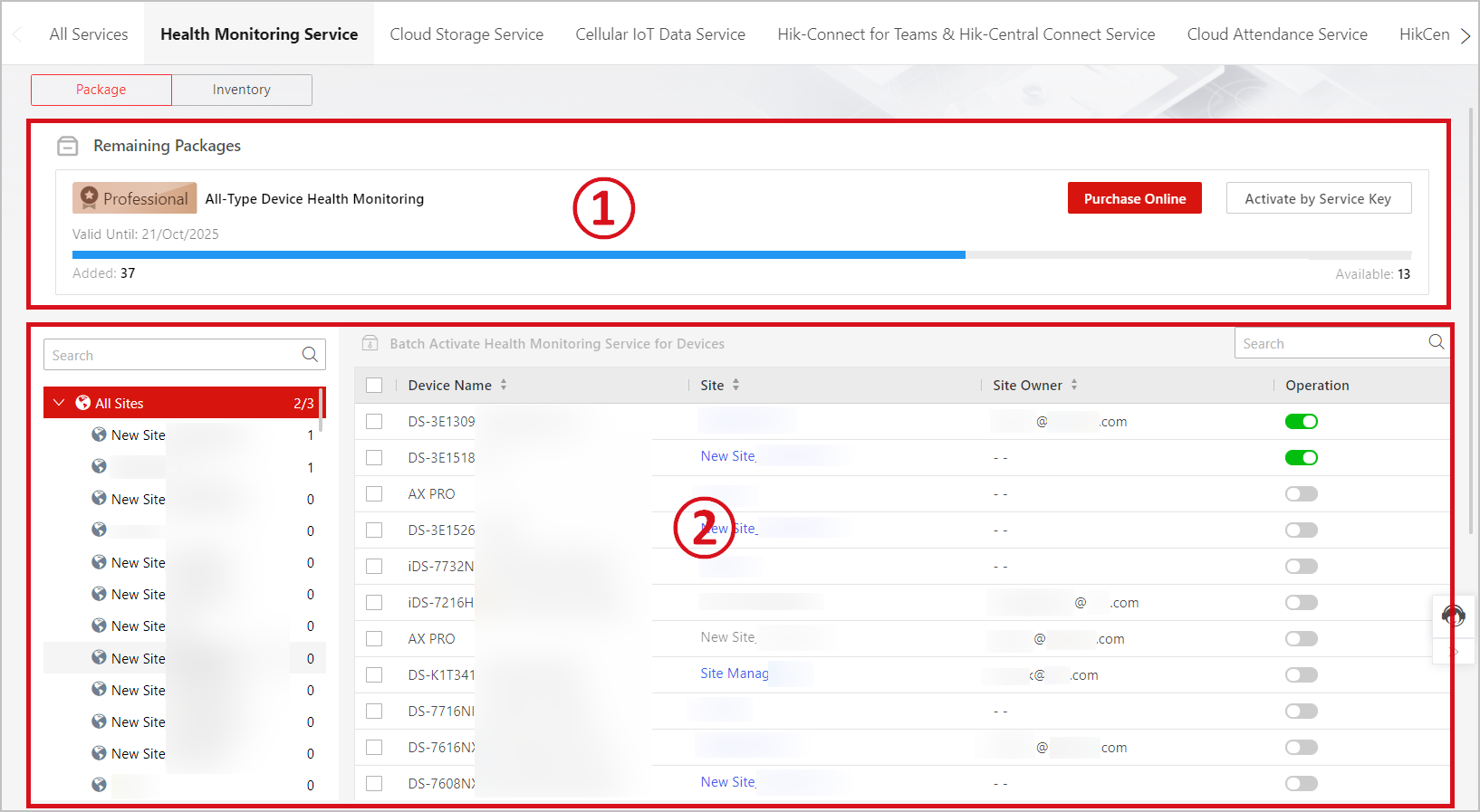The height and width of the screenshot is (812, 1480).
Task: Click the small arrow below the support icon
Action: coord(1454,652)
